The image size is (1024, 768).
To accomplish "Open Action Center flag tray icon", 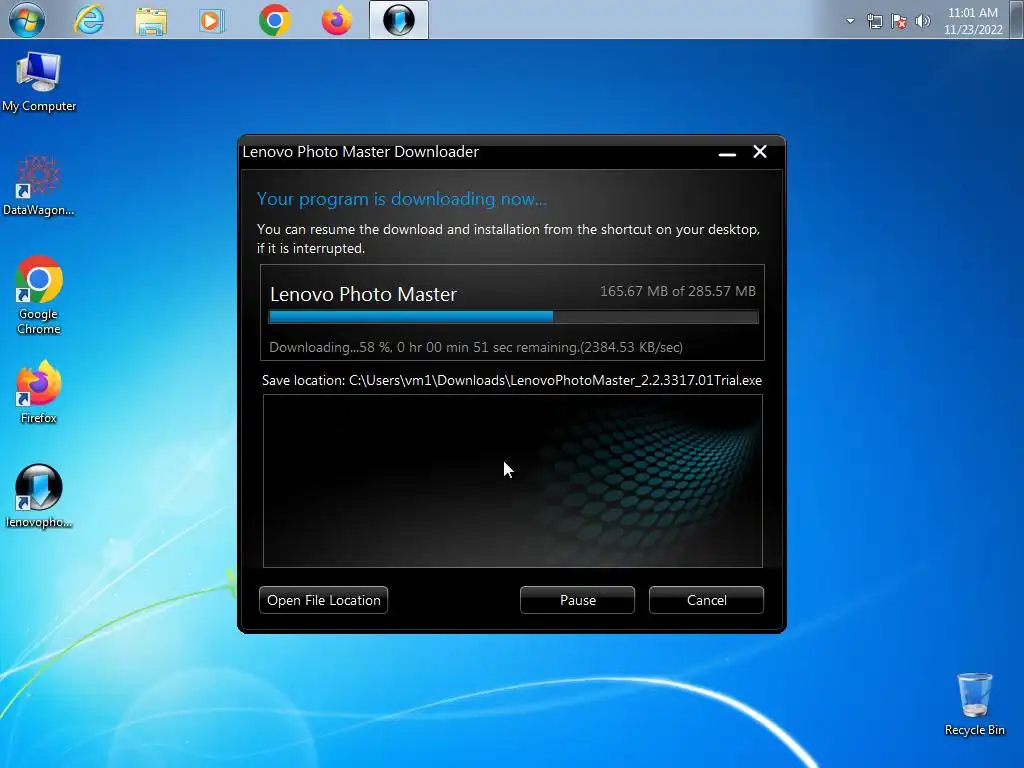I will pos(899,22).
